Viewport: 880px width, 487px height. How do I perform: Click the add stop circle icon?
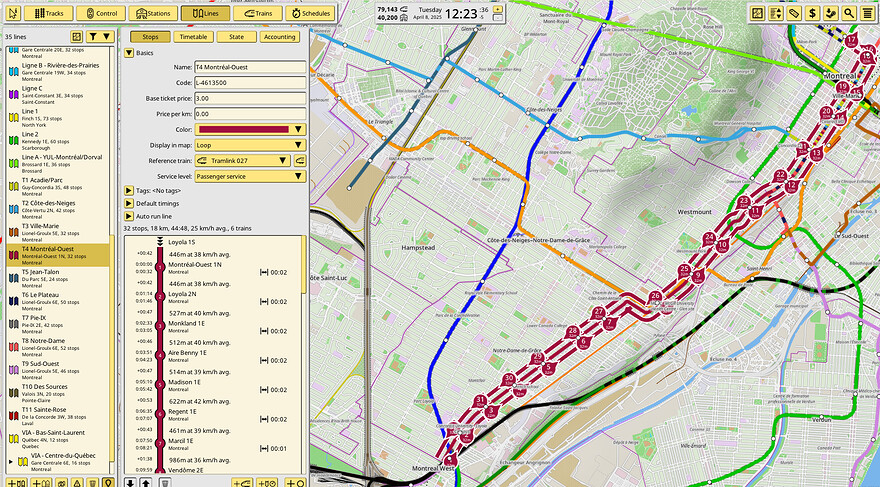click(x=295, y=483)
